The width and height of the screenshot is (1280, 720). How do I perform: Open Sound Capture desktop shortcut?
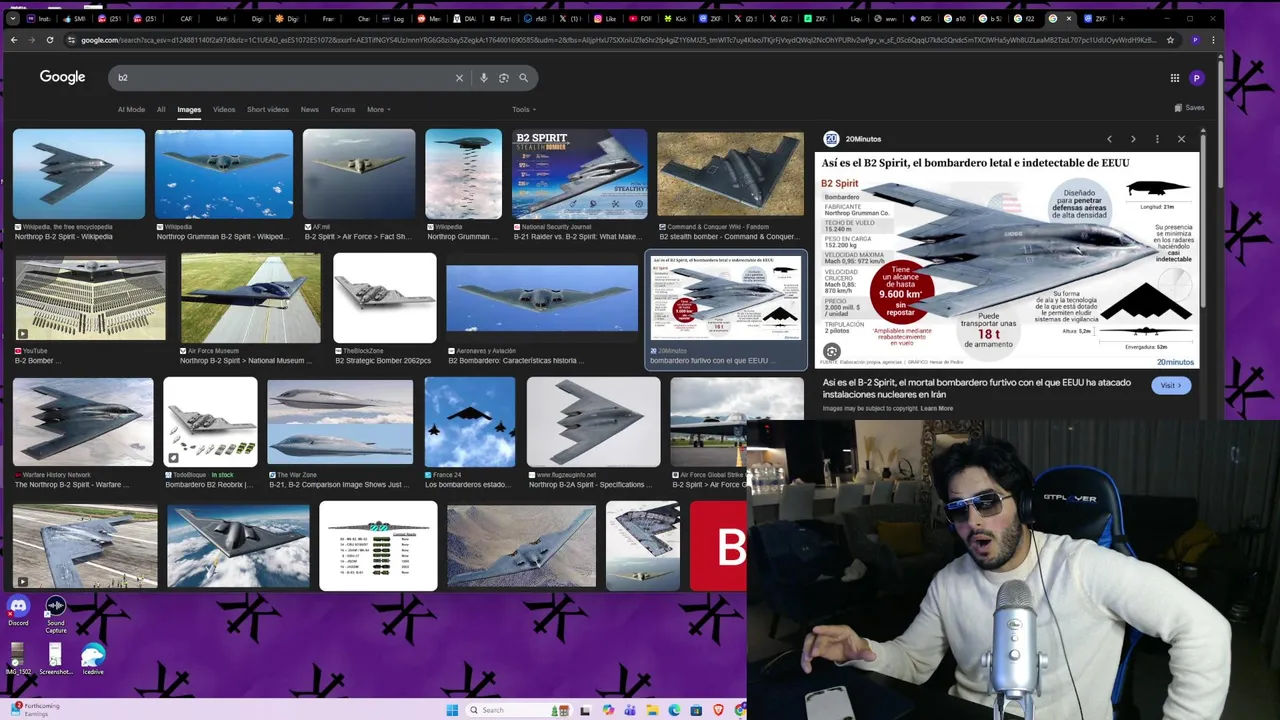click(x=56, y=614)
